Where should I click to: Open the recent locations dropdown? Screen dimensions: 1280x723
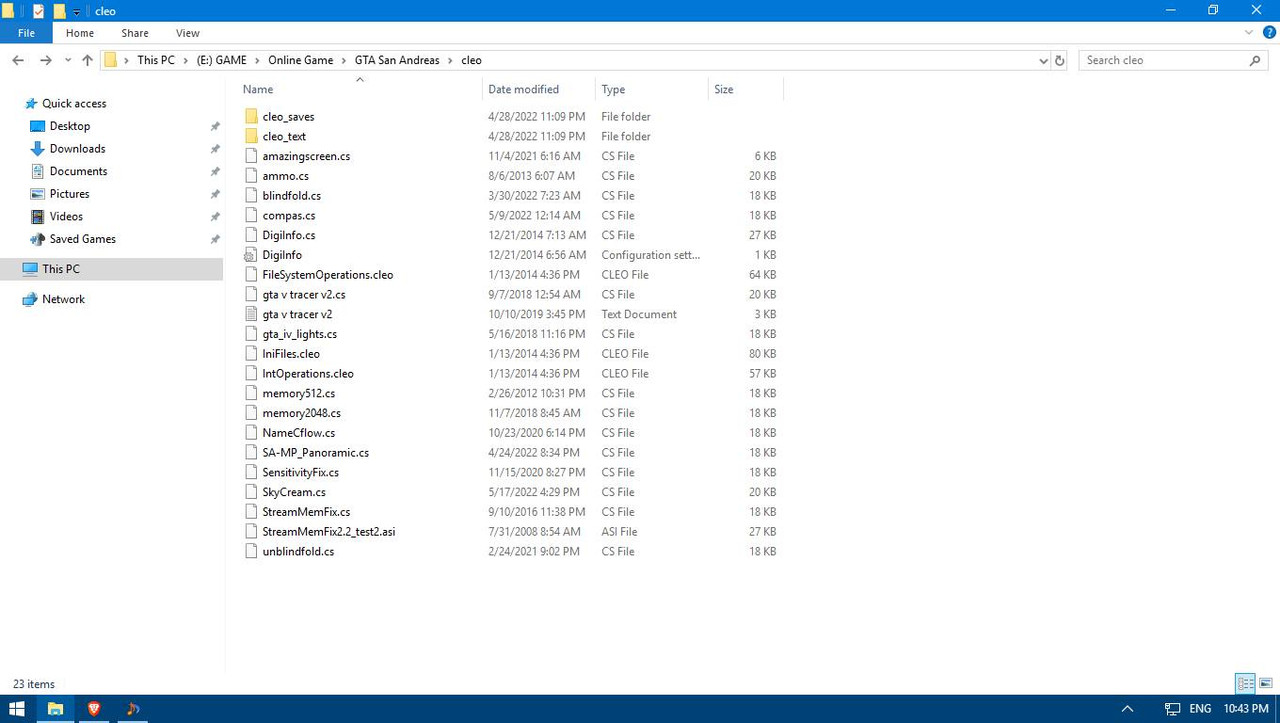tap(68, 61)
